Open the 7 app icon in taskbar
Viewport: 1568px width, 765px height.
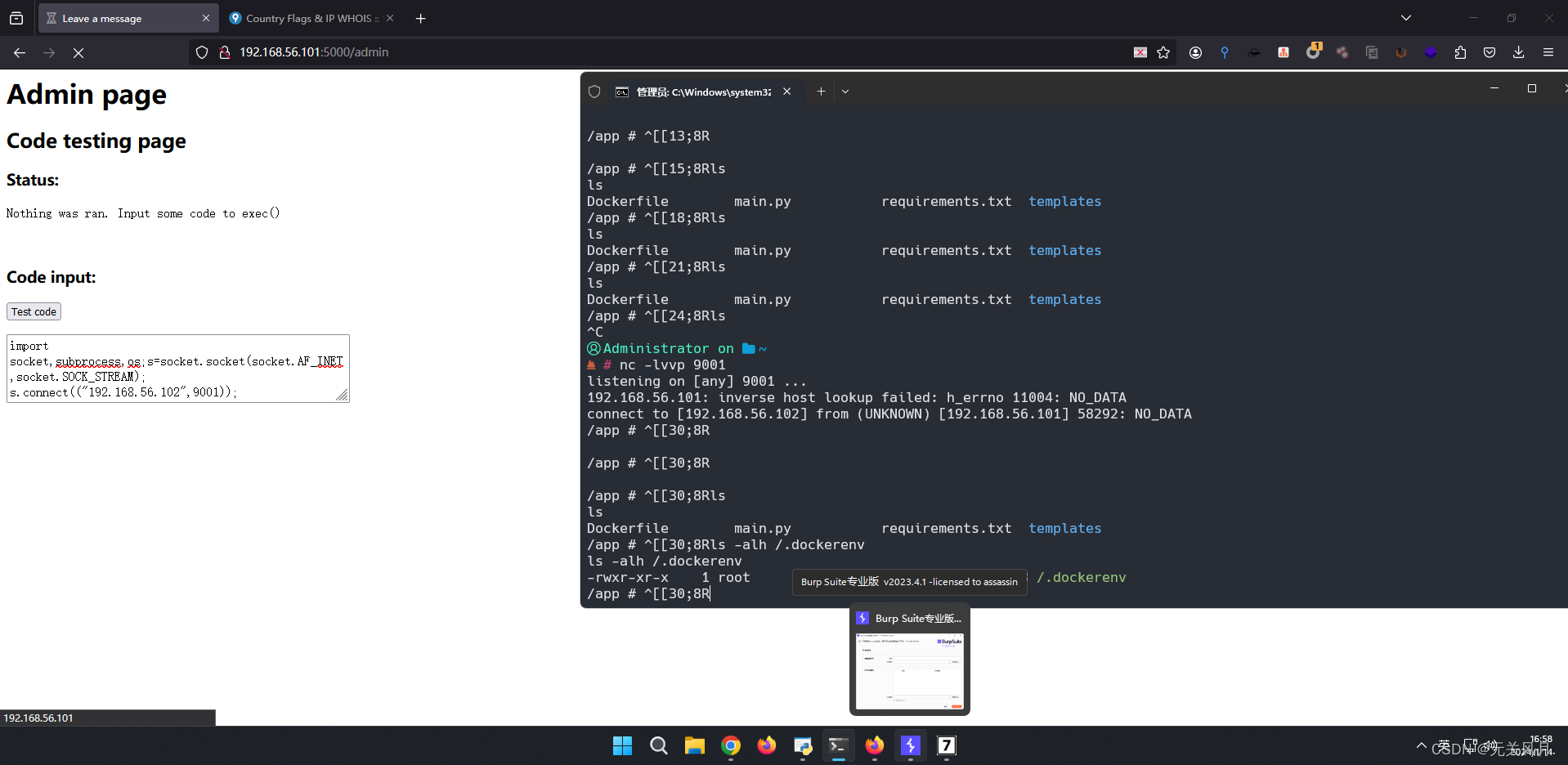pos(947,745)
